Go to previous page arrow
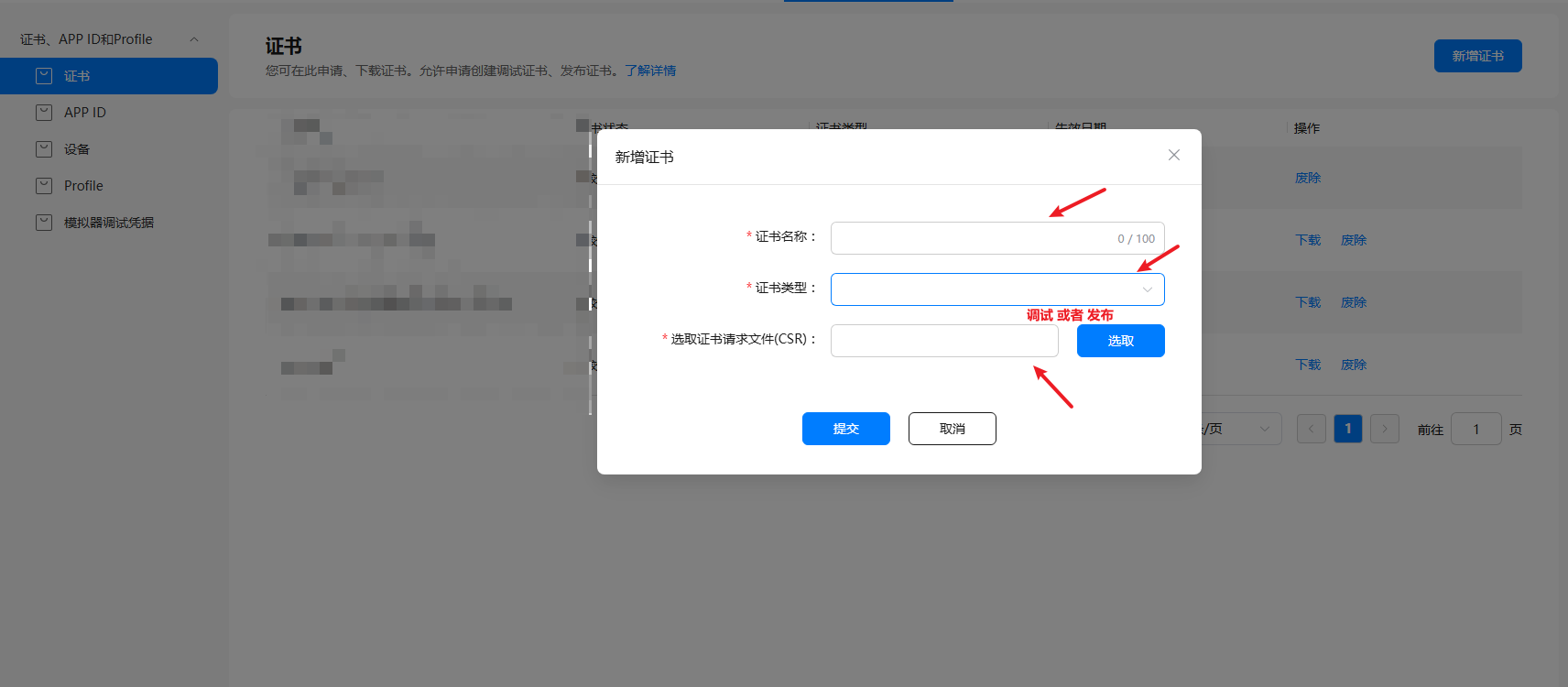1568x687 pixels. click(1312, 429)
